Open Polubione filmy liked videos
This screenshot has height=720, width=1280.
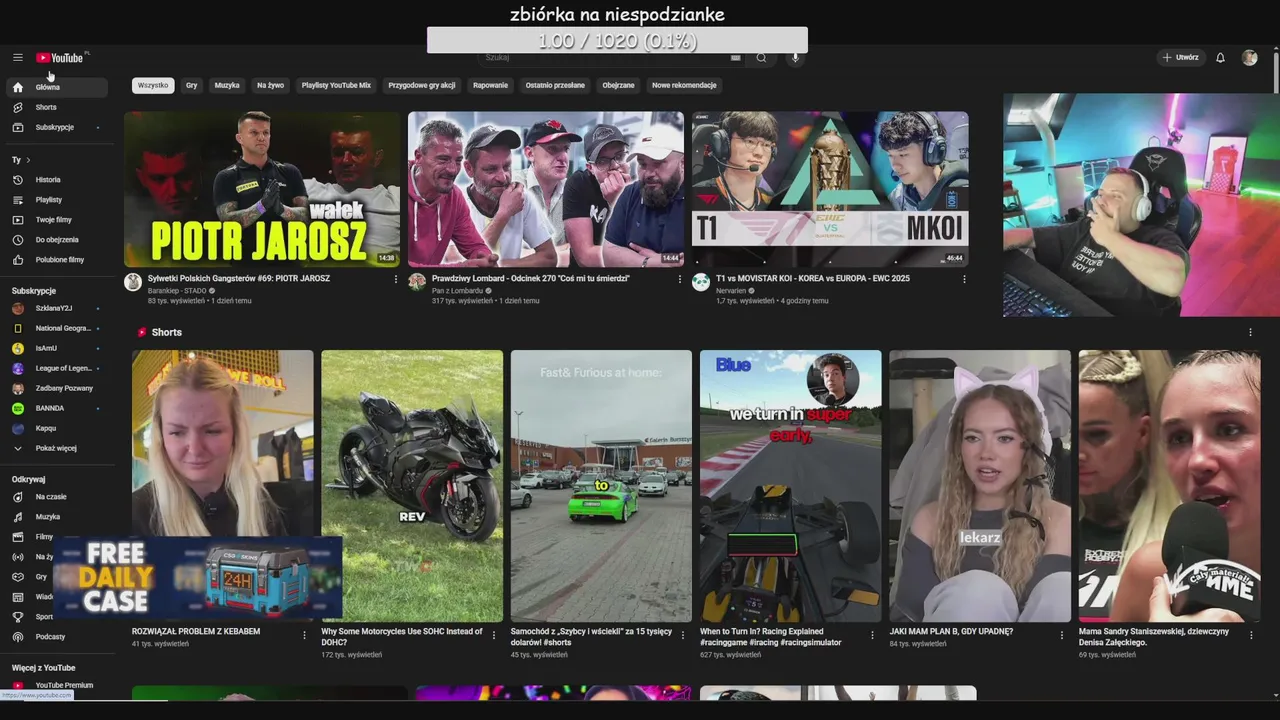tap(58, 260)
